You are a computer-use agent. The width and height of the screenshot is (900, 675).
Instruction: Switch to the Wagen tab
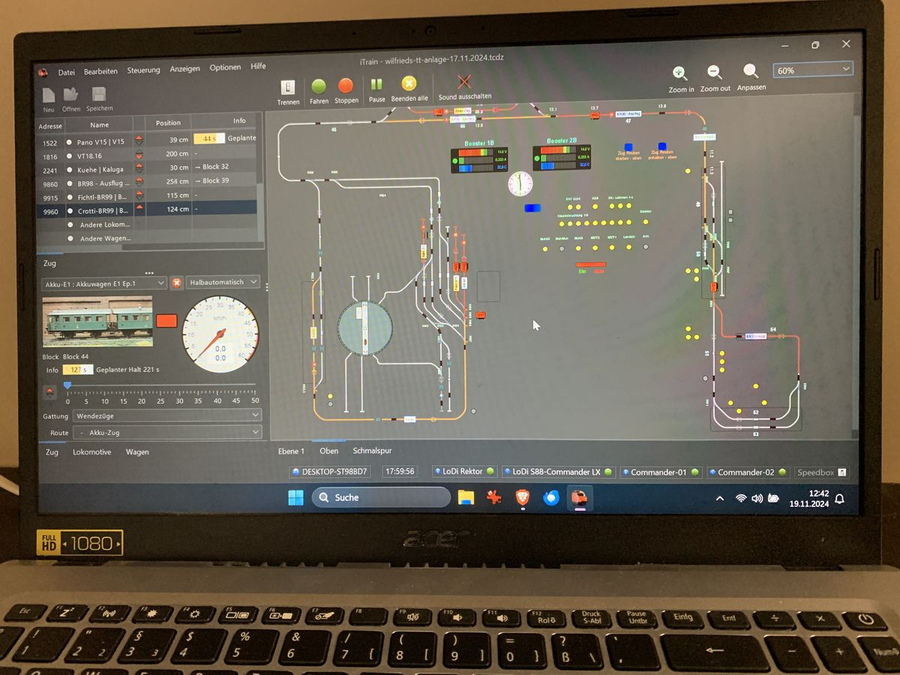click(x=137, y=452)
